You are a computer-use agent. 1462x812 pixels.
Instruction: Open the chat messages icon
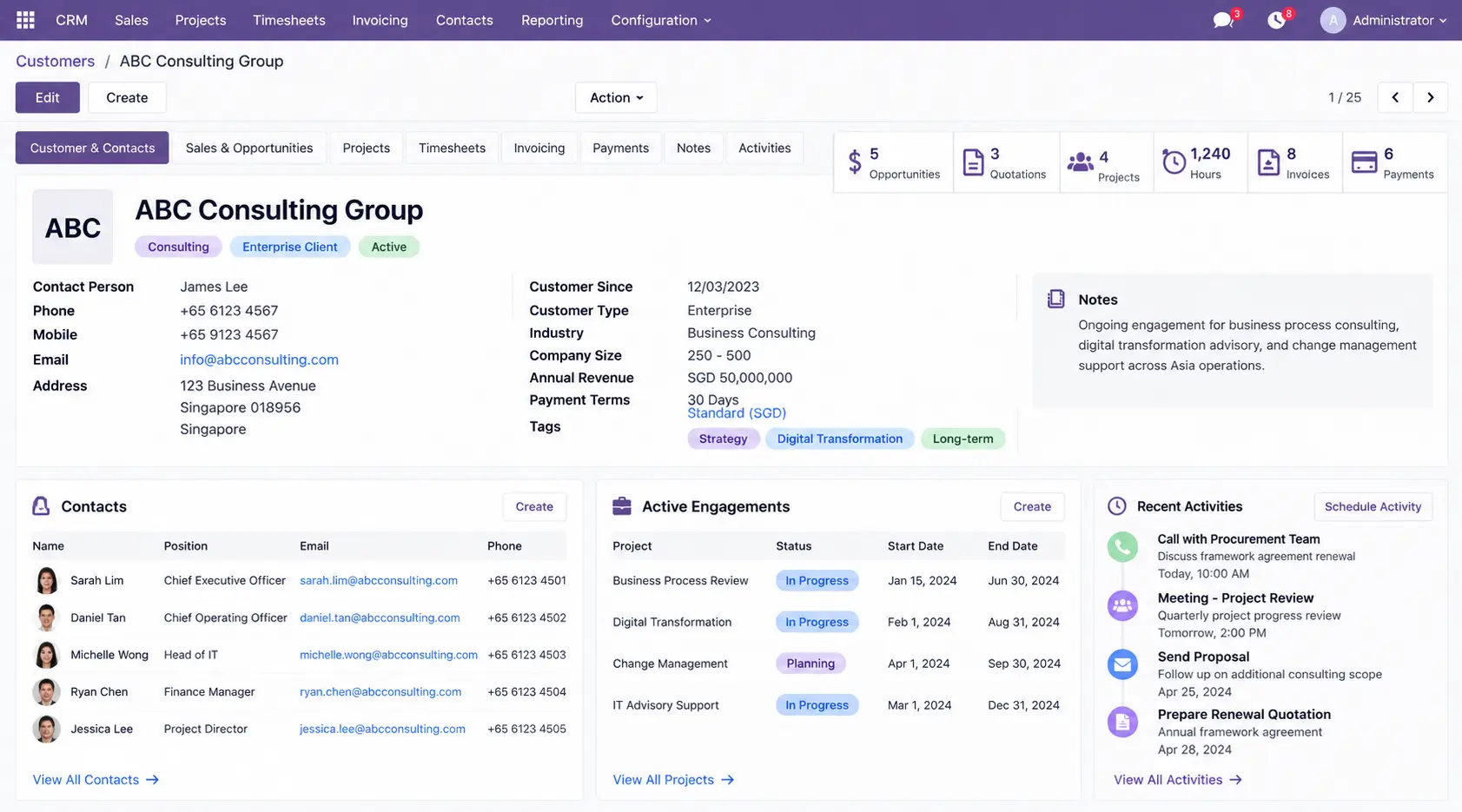pyautogui.click(x=1223, y=20)
